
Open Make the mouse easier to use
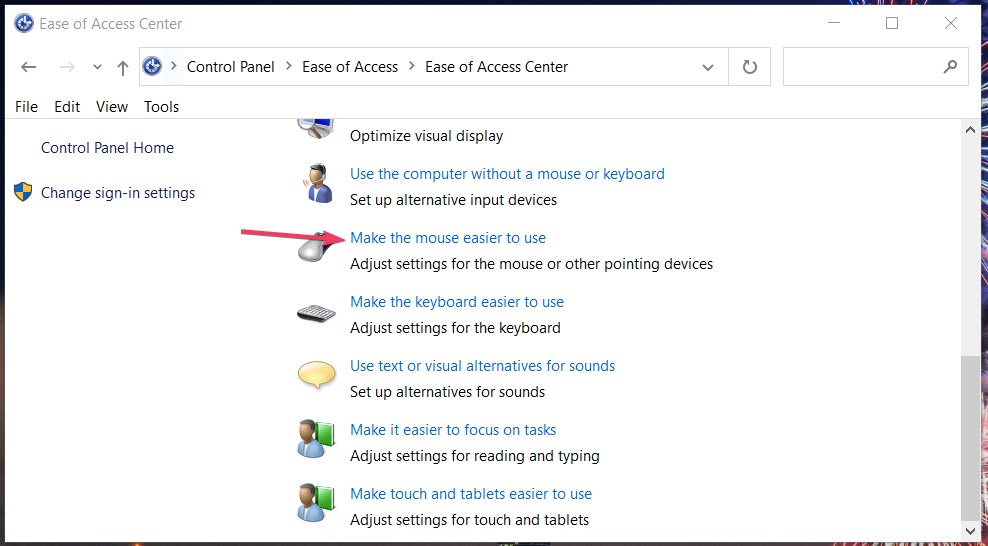448,238
